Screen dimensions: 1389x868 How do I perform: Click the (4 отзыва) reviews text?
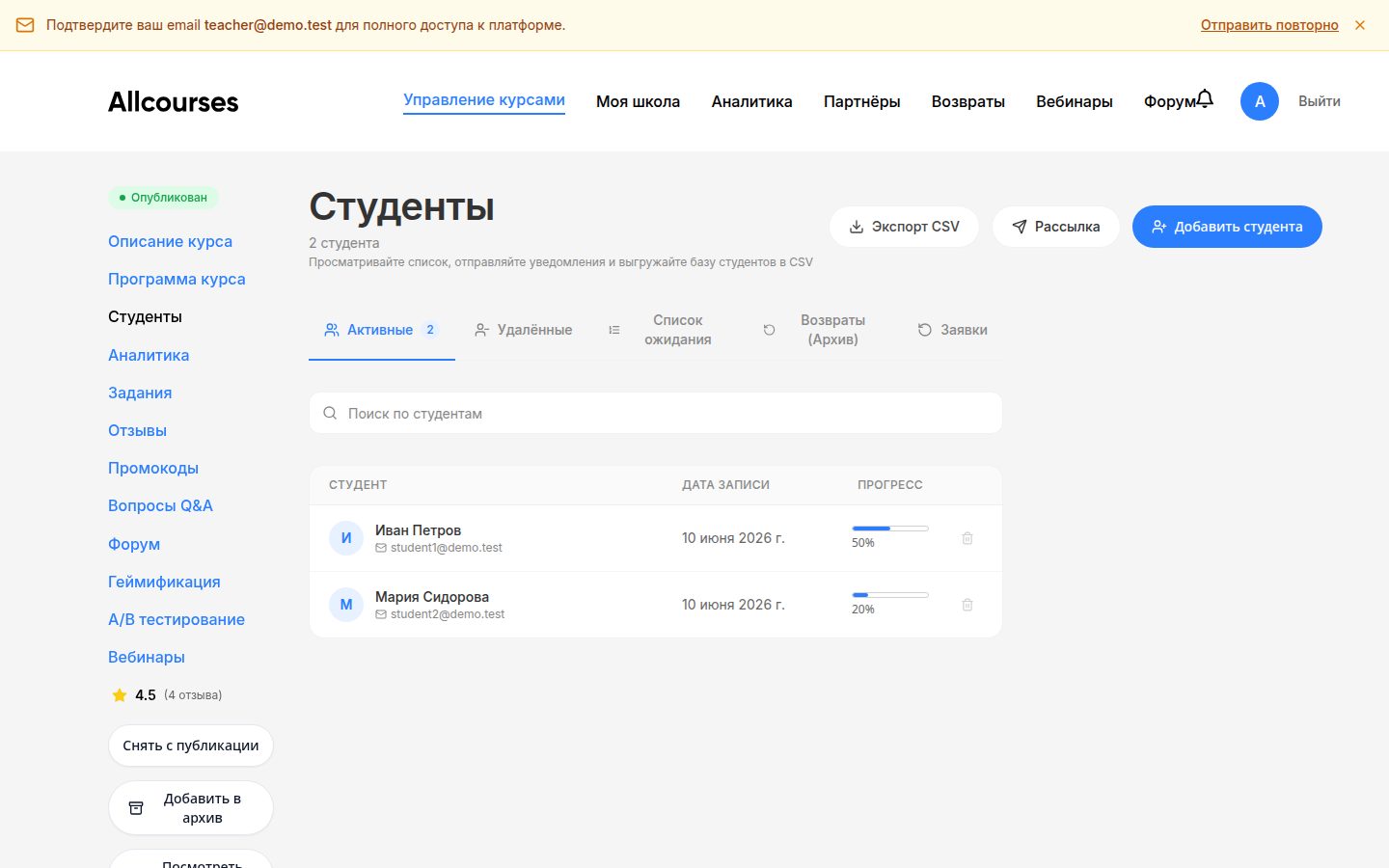point(193,694)
